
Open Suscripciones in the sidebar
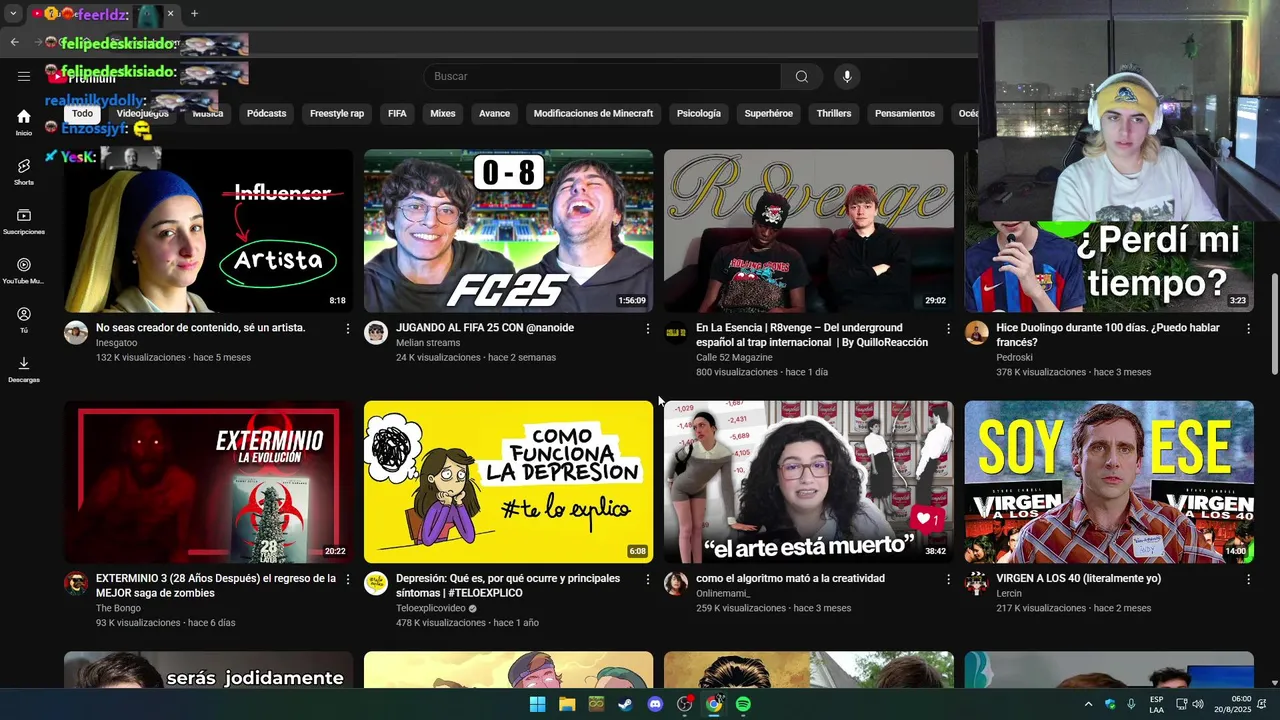[x=24, y=221]
